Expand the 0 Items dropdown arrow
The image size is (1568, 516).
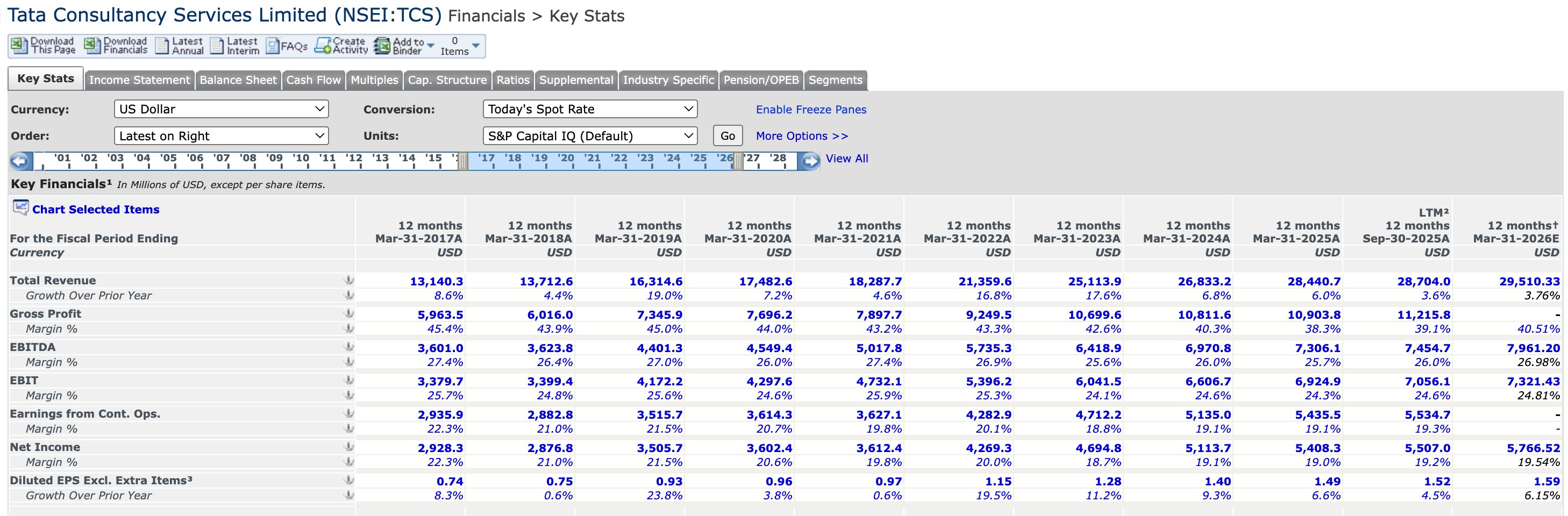tap(476, 46)
